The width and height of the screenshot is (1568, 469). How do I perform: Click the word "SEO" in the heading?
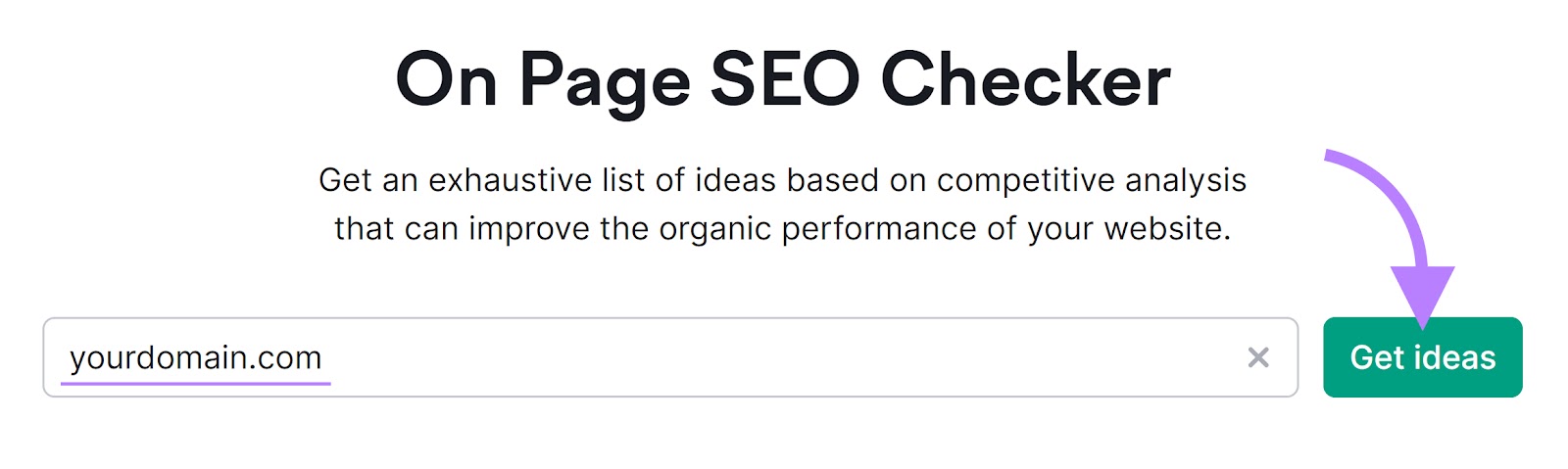(x=784, y=79)
